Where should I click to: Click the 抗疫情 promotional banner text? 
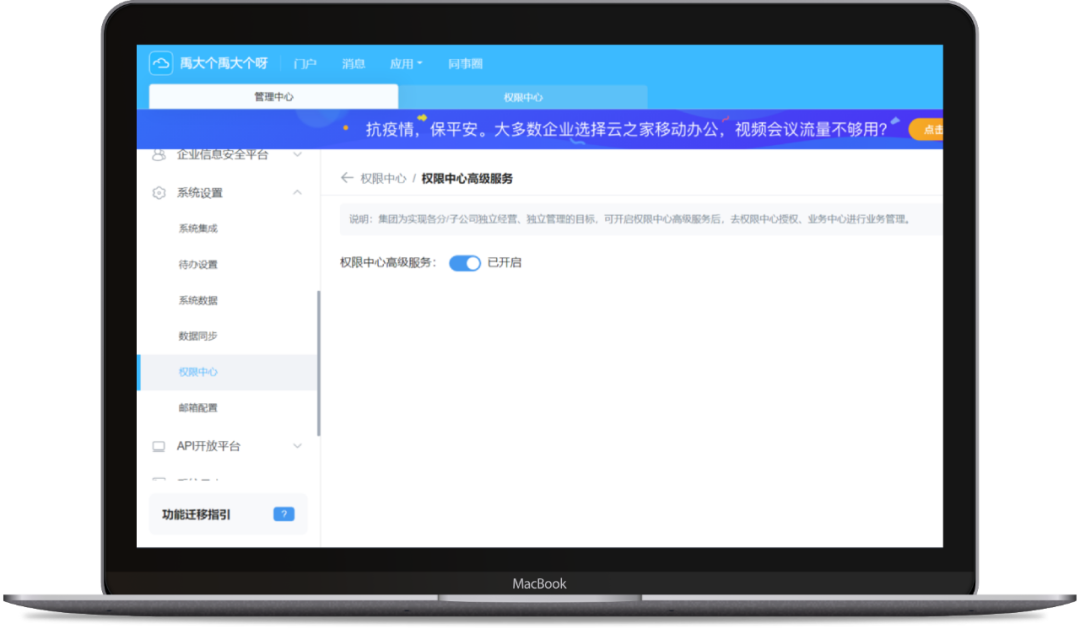coord(626,130)
